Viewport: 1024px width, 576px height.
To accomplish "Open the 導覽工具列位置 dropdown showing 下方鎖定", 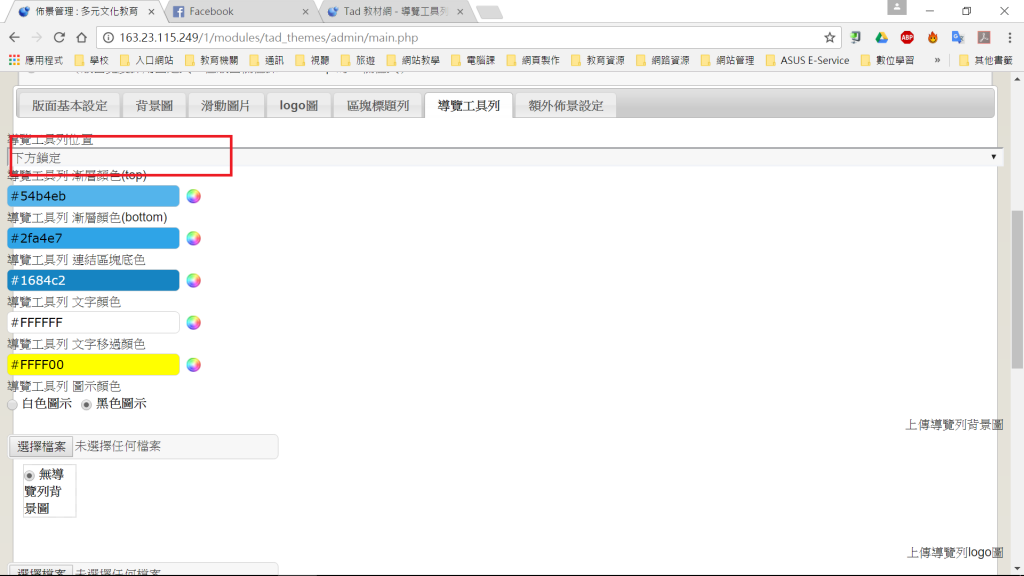I will click(505, 158).
